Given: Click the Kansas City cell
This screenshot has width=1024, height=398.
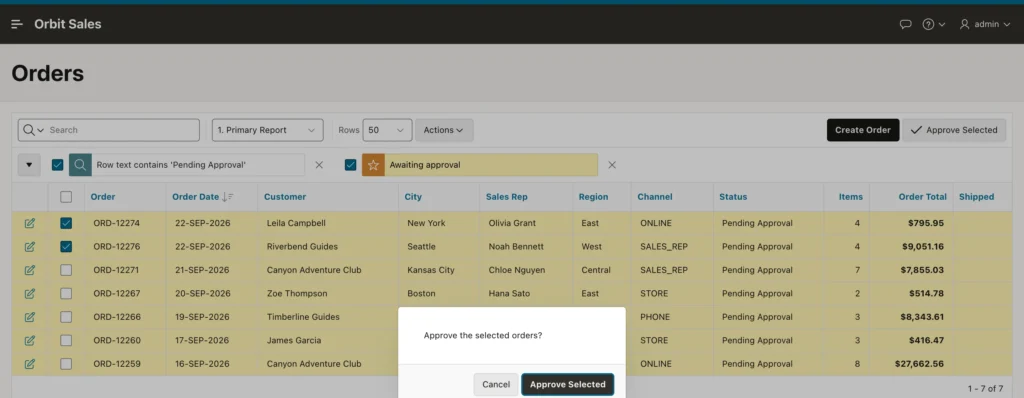Looking at the screenshot, I should point(431,270).
